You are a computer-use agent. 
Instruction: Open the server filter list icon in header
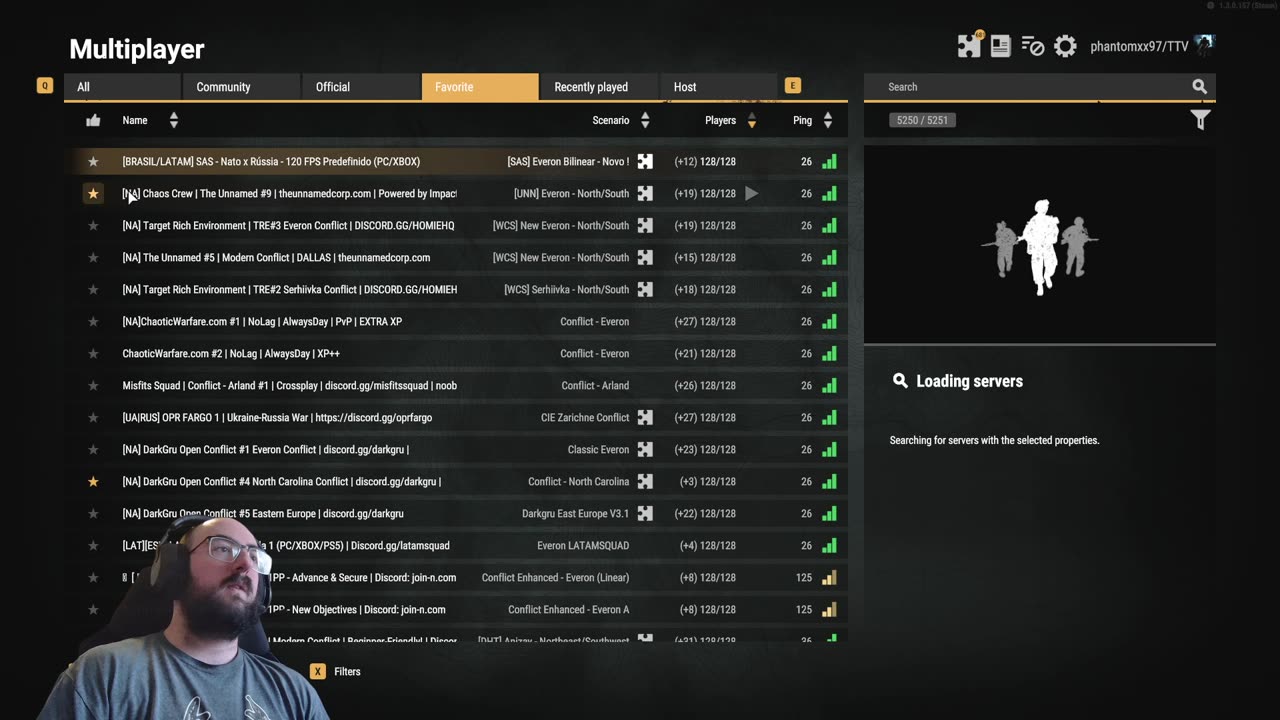[x=1033, y=46]
